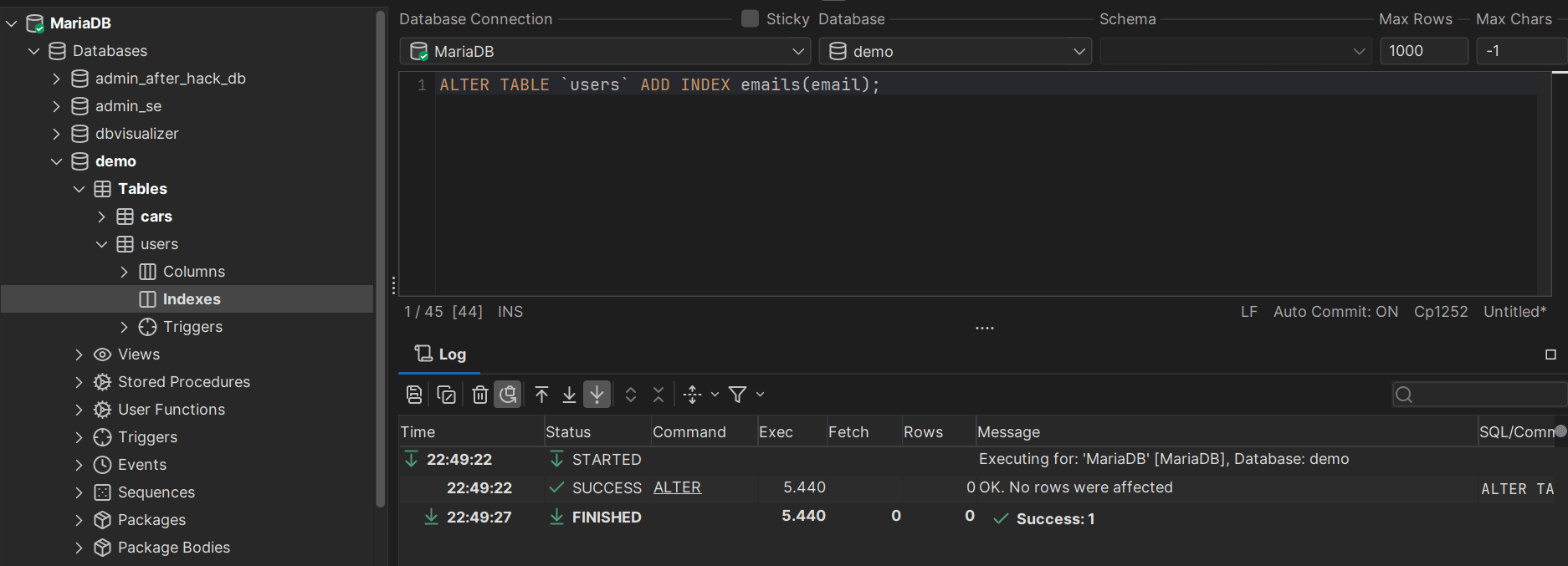Toggle the Sticky checkbox

[x=751, y=18]
